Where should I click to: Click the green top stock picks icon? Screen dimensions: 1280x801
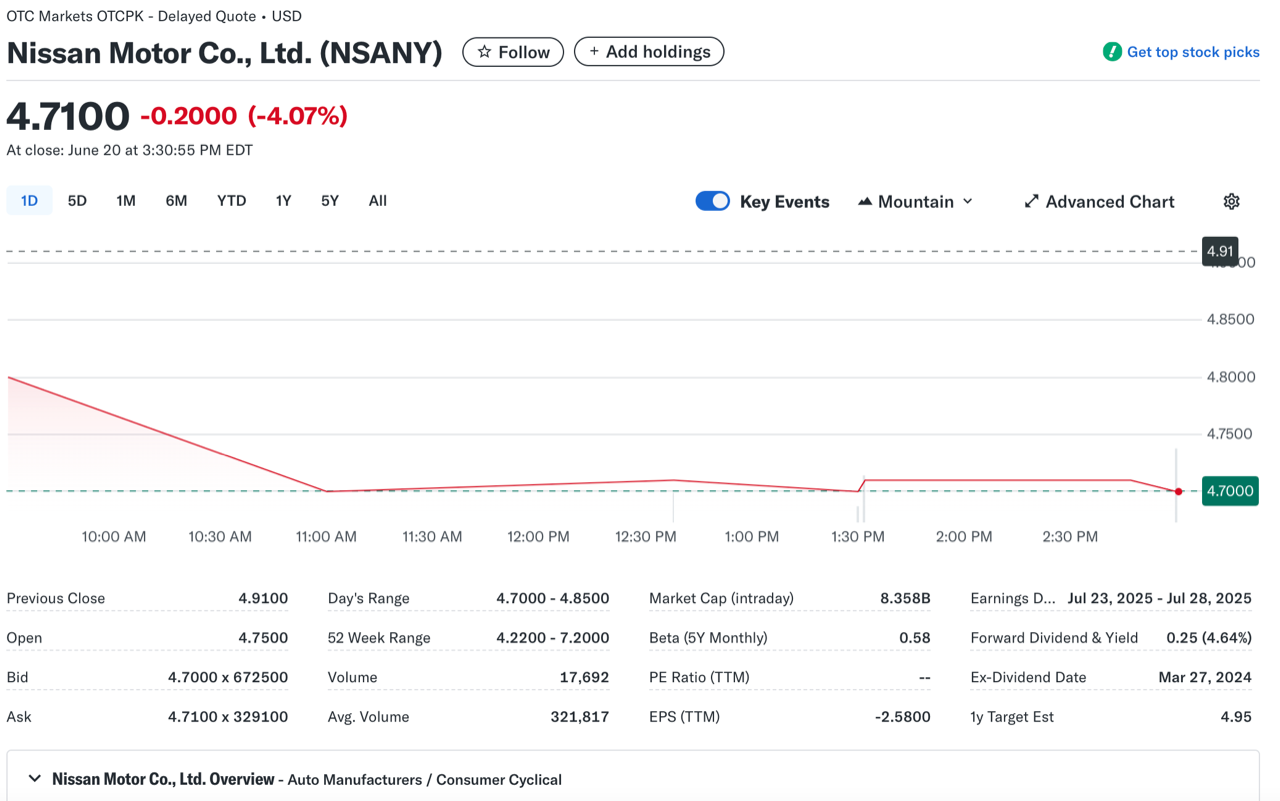click(1111, 52)
